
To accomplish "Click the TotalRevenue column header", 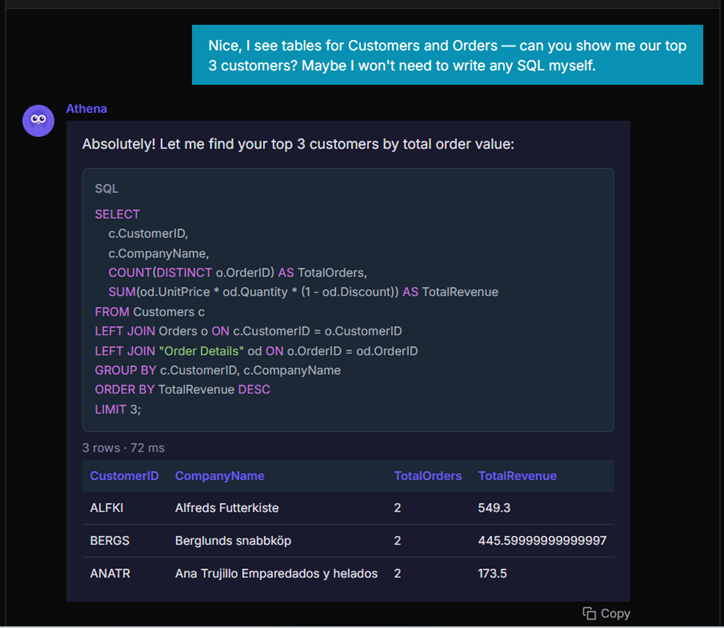I will (517, 476).
